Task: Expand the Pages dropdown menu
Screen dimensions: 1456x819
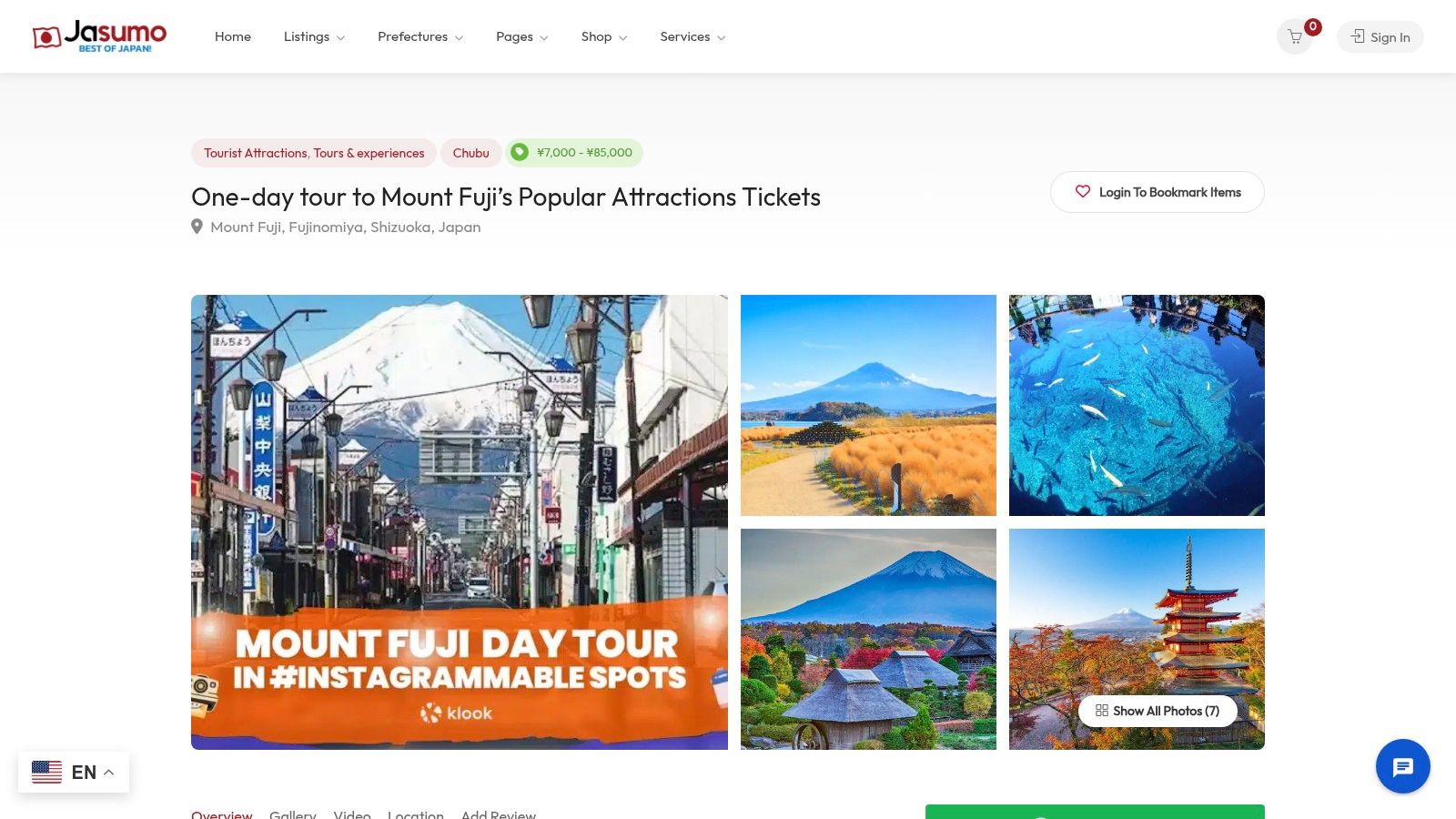Action: pyautogui.click(x=522, y=36)
